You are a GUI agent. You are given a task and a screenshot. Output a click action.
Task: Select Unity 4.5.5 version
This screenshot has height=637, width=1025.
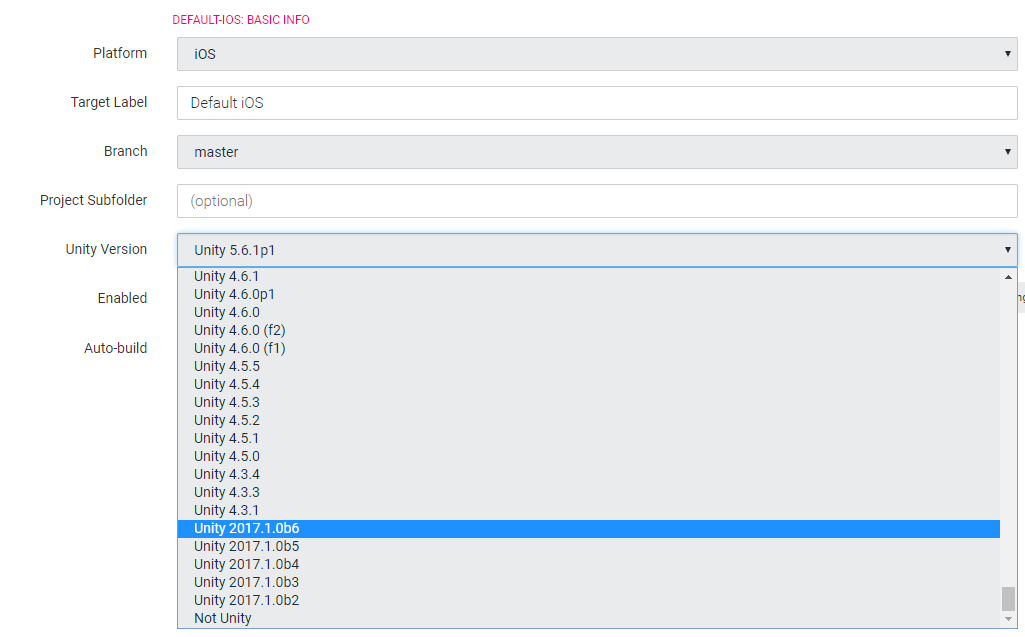(x=588, y=366)
